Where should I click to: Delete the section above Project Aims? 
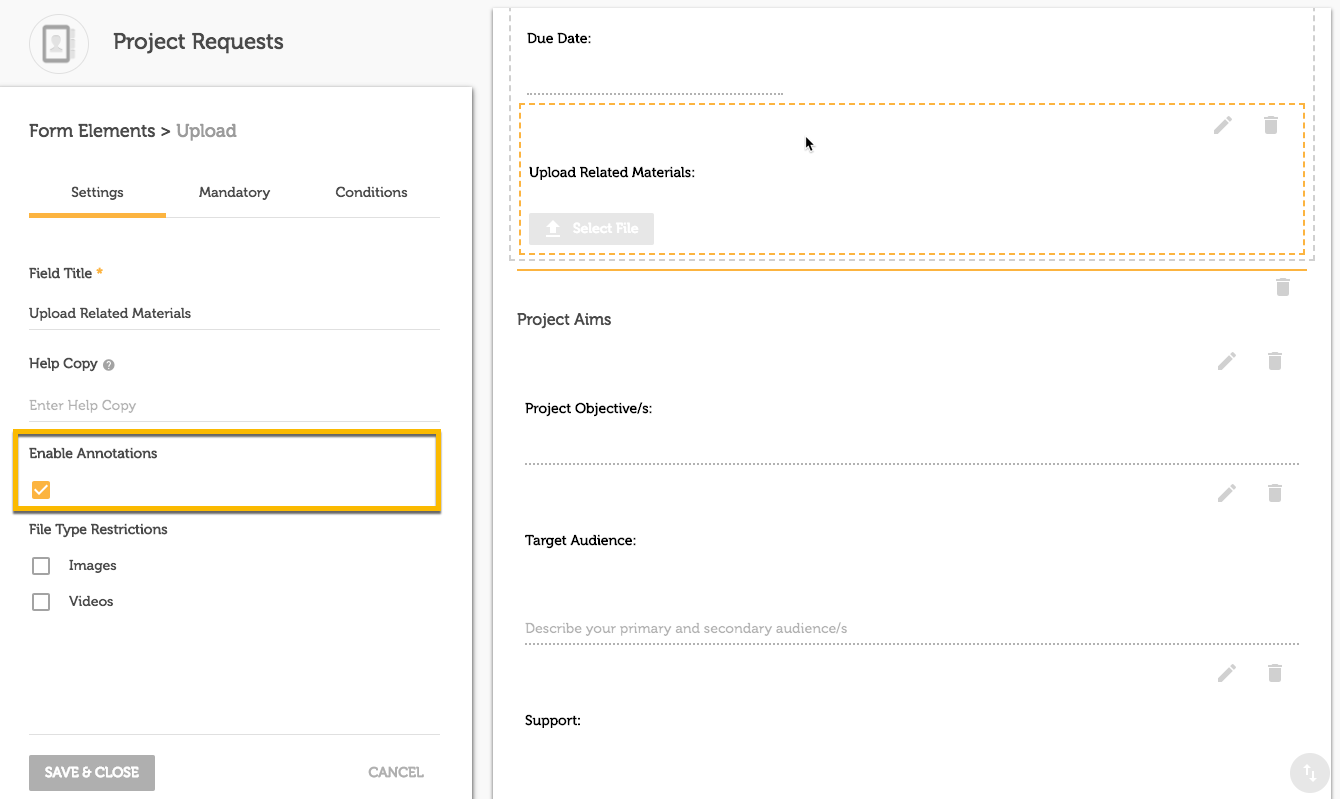1283,287
